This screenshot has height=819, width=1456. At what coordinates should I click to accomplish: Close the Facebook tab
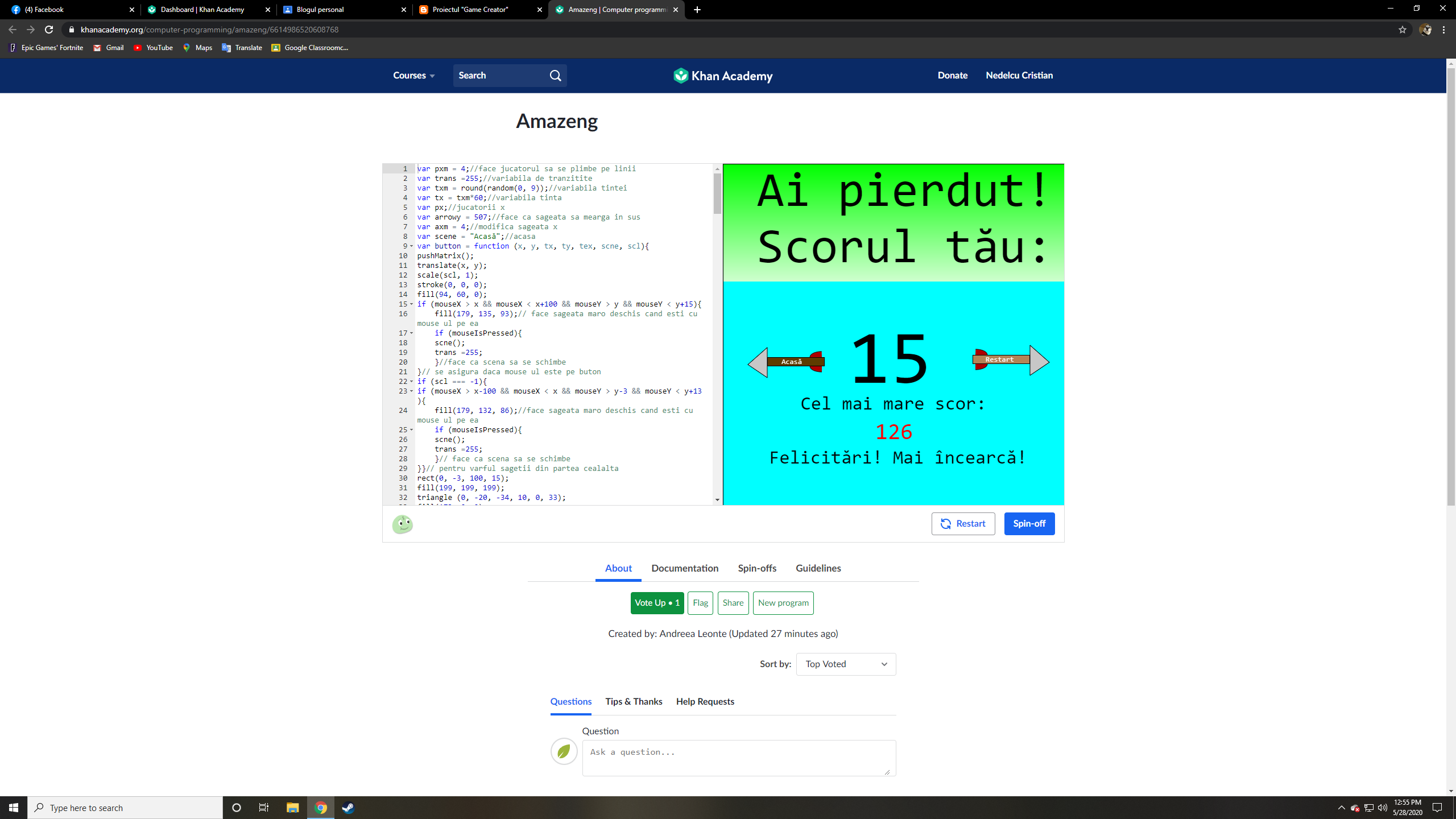[132, 10]
